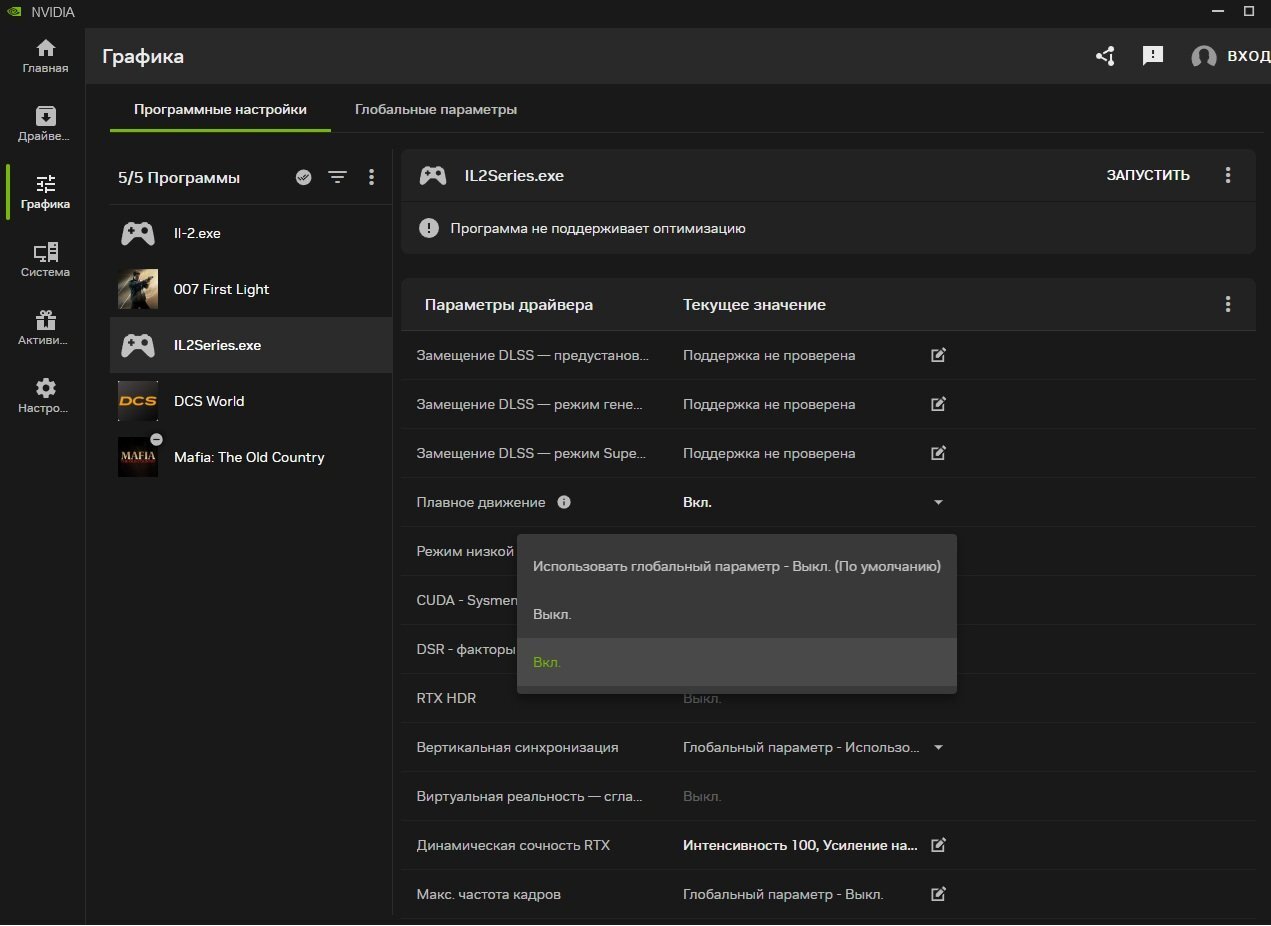Click the ВХОД login button
Image resolution: width=1271 pixels, height=926 pixels.
[1248, 56]
